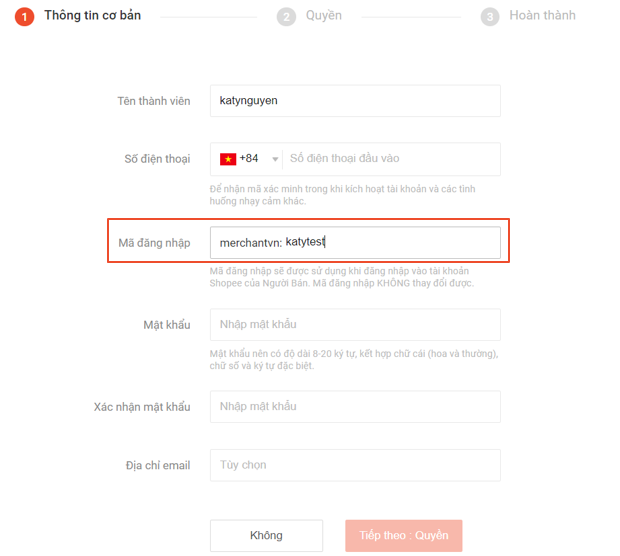Go to the Hoàn thành step label
This screenshot has height=556, width=620.
542,15
